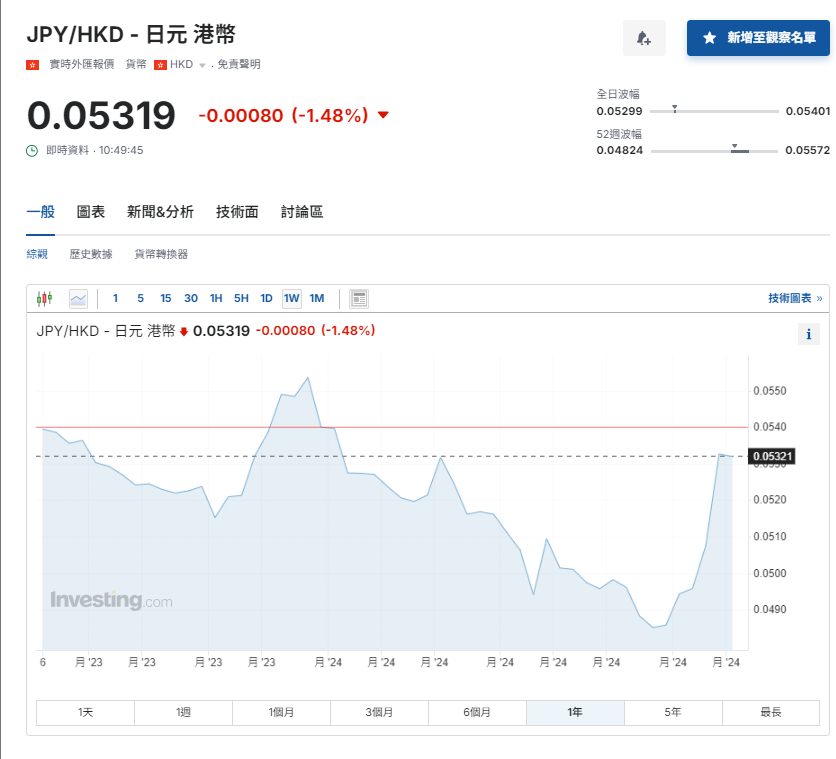Click the 實時外匯報價 red badge icon
The height and width of the screenshot is (759, 836).
click(33, 63)
